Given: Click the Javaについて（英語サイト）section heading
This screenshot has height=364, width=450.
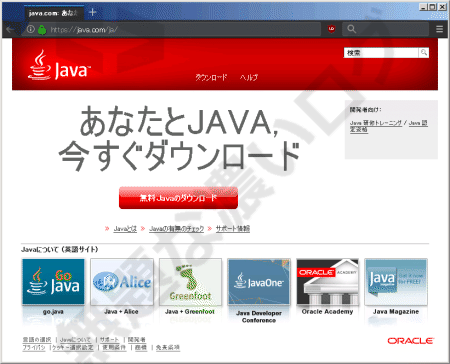Looking at the screenshot, I should [x=60, y=249].
